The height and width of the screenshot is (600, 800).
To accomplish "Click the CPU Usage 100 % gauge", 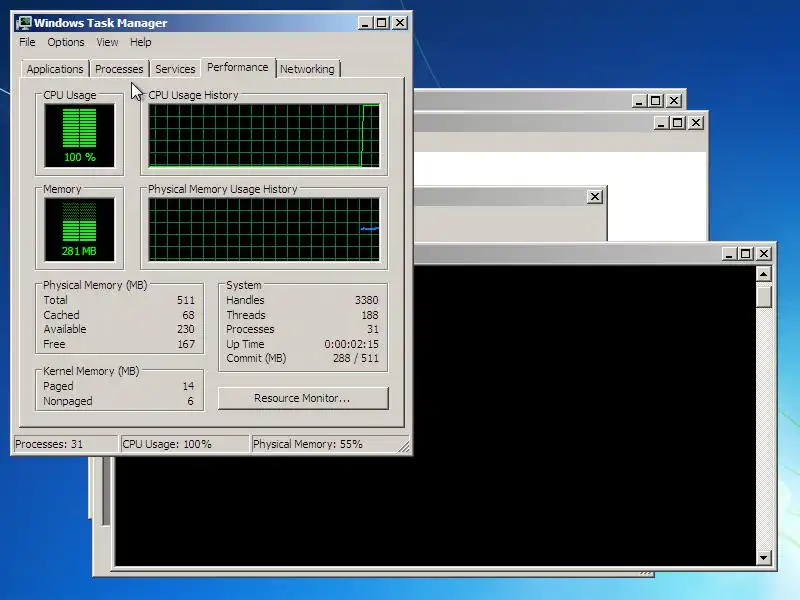I will (x=80, y=136).
